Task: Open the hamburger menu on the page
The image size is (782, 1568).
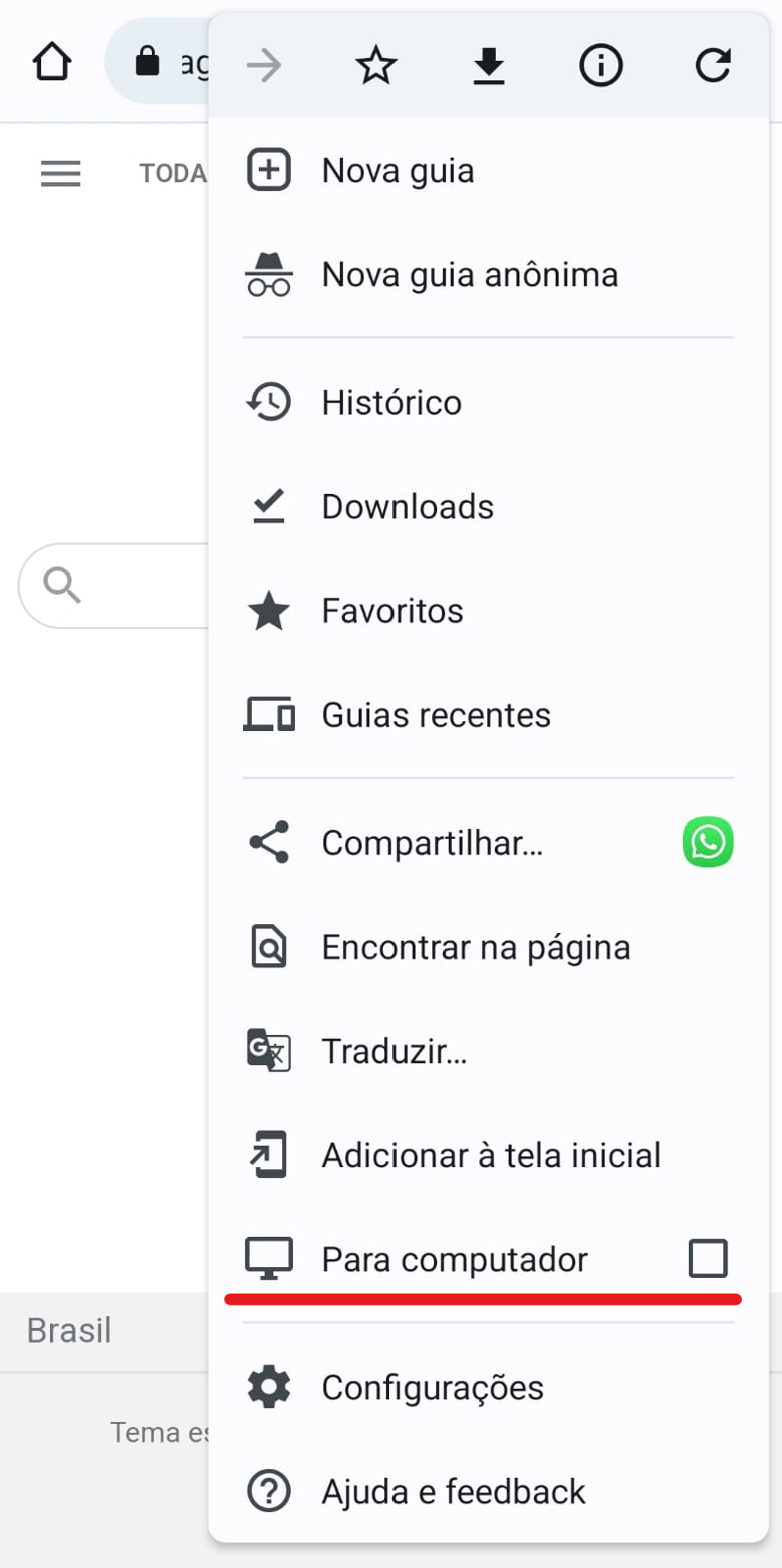Action: (61, 173)
